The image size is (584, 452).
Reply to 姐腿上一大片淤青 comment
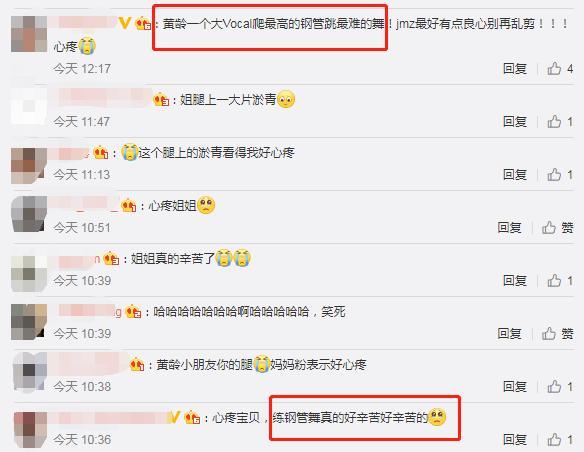(515, 122)
